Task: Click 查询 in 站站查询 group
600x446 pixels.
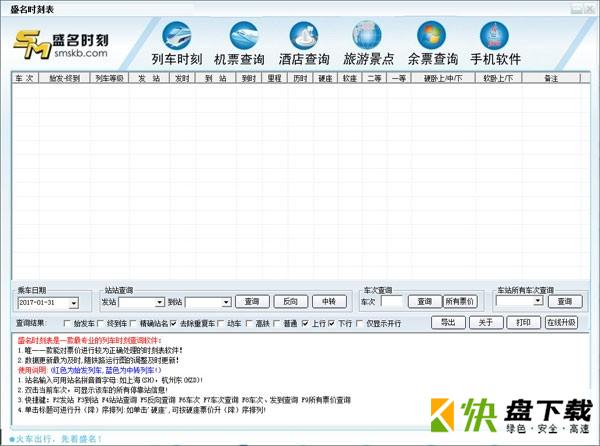Action: [252, 302]
